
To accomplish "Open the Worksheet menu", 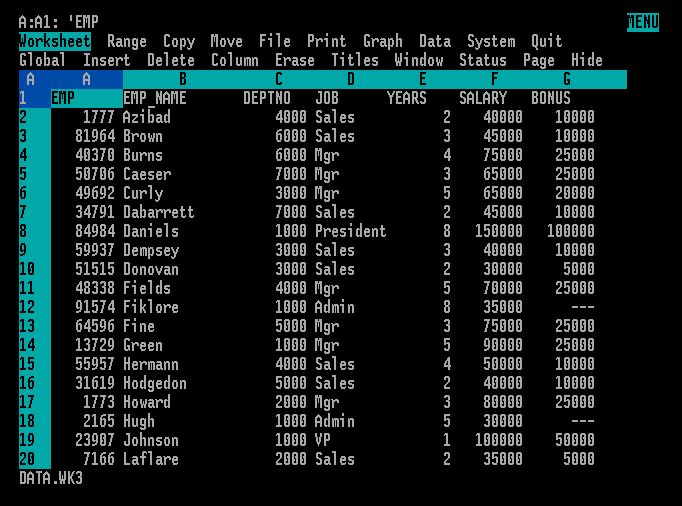I will 55,41.
